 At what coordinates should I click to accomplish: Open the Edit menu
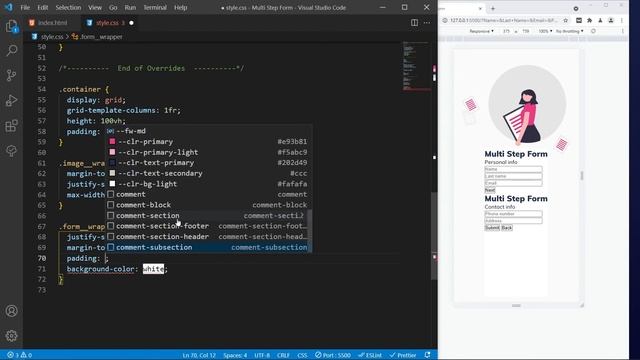(42, 7)
